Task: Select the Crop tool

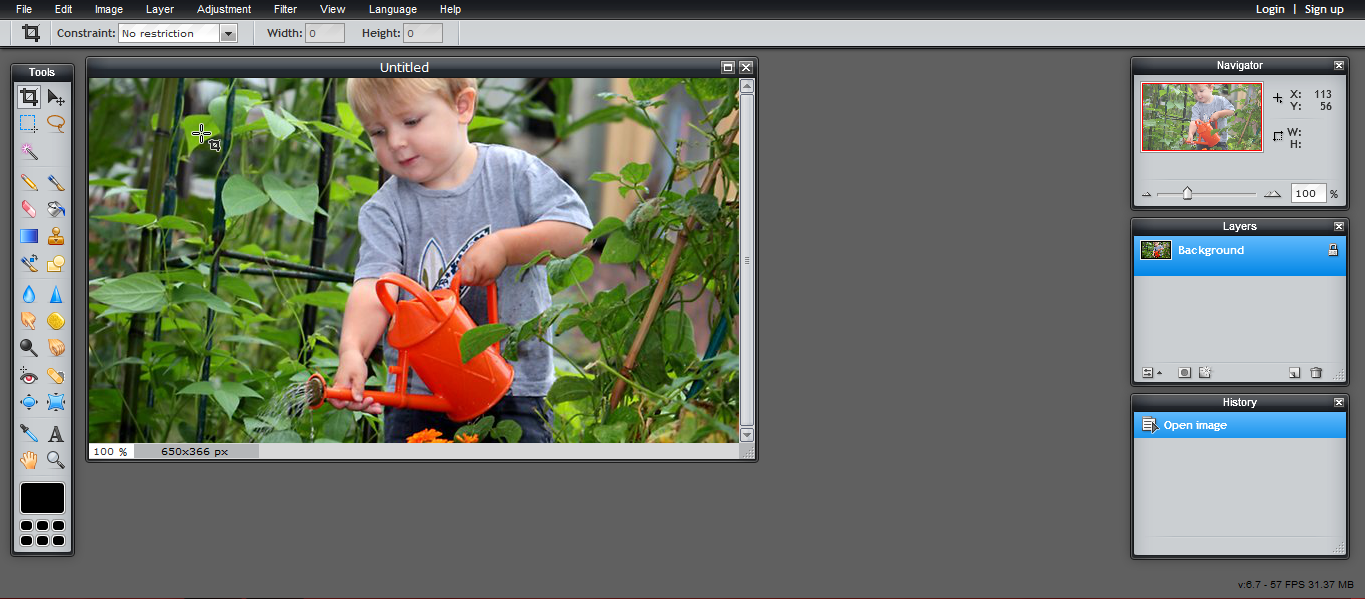Action: pos(28,97)
